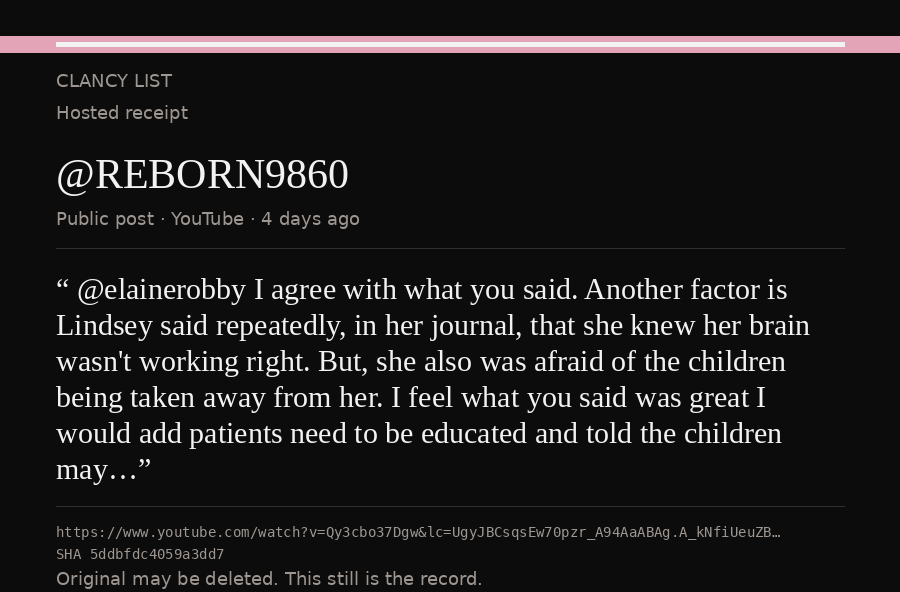Image resolution: width=900 pixels, height=592 pixels.
Task: Click the CLANCY LIST site title
Action: pos(114,81)
